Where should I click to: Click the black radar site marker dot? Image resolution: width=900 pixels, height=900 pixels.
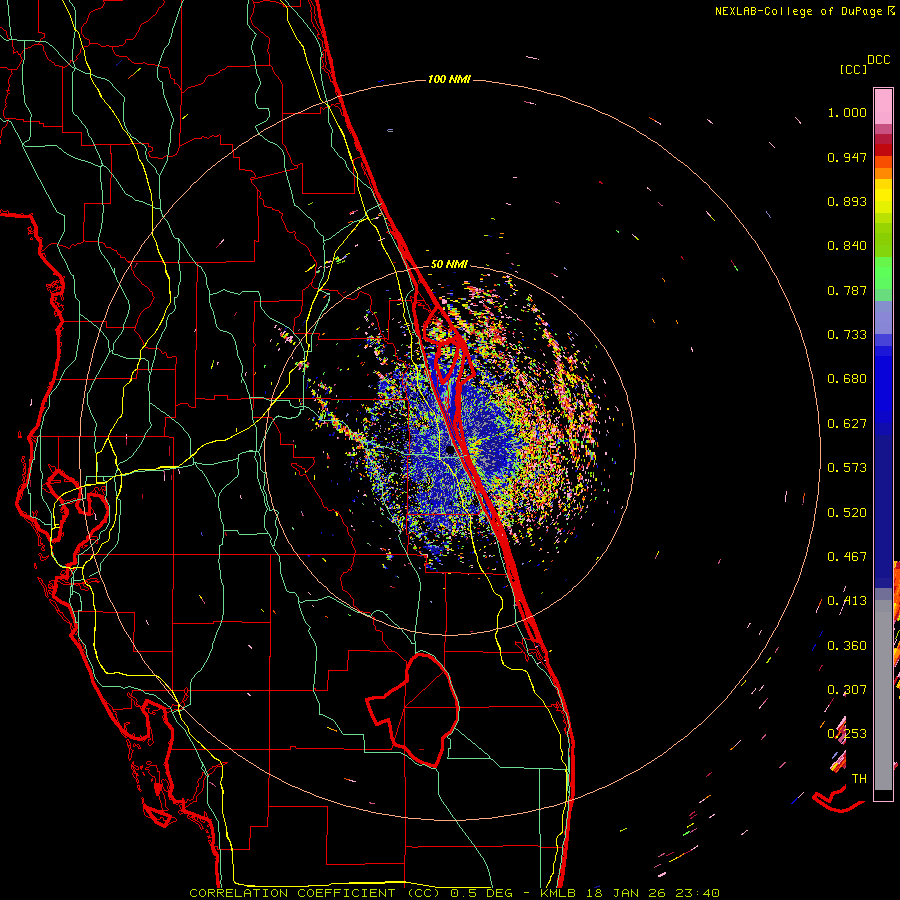click(450, 451)
